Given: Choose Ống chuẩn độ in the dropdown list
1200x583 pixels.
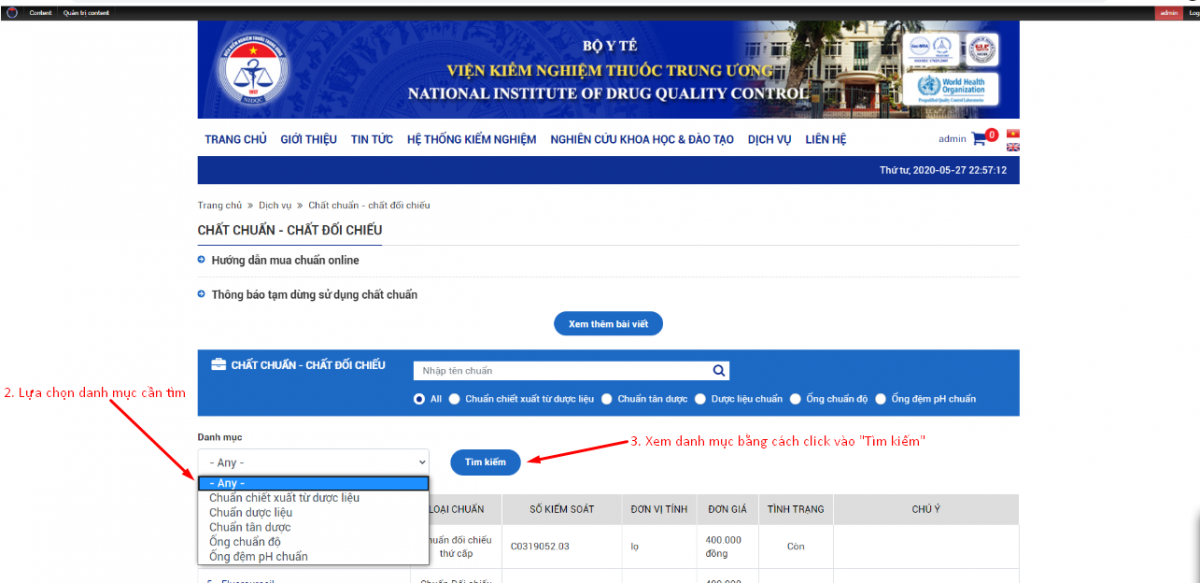Looking at the screenshot, I should pyautogui.click(x=313, y=542).
